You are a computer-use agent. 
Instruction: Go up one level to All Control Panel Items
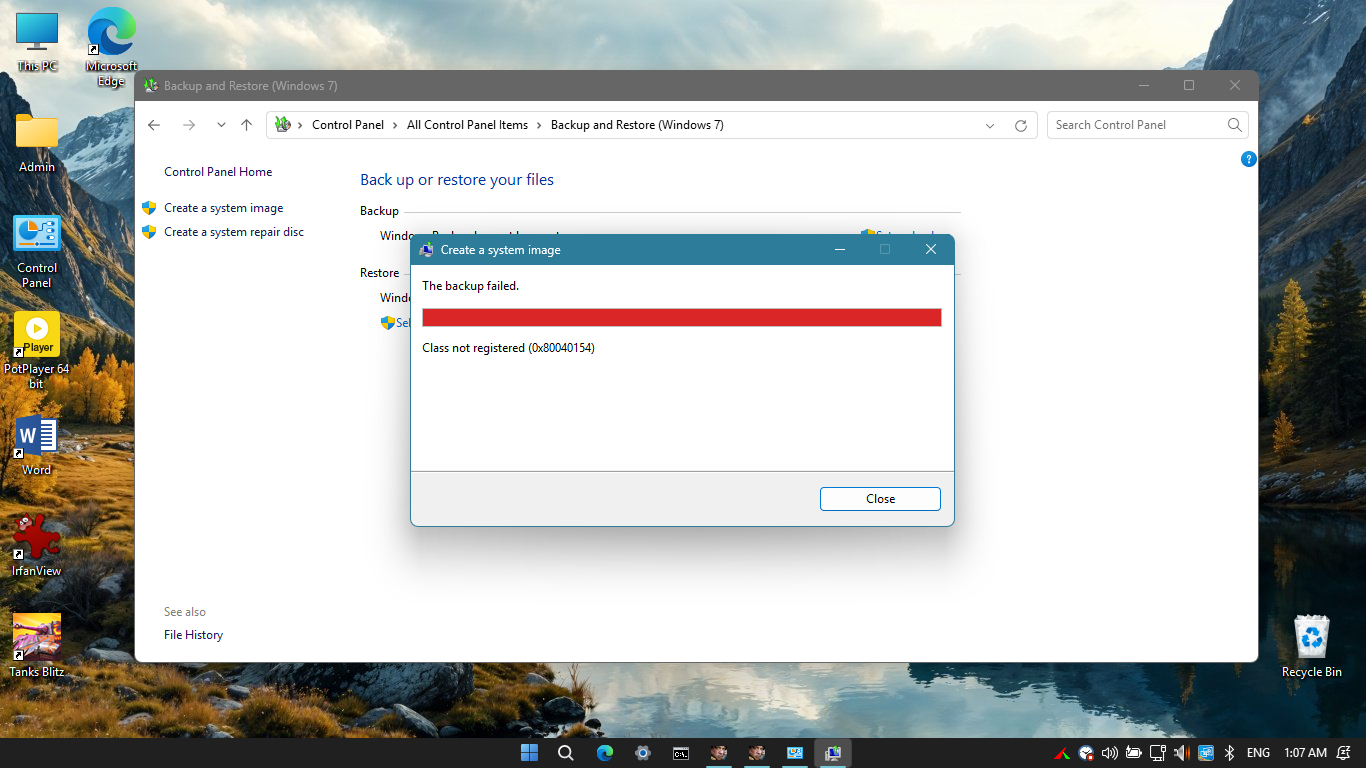[247, 125]
